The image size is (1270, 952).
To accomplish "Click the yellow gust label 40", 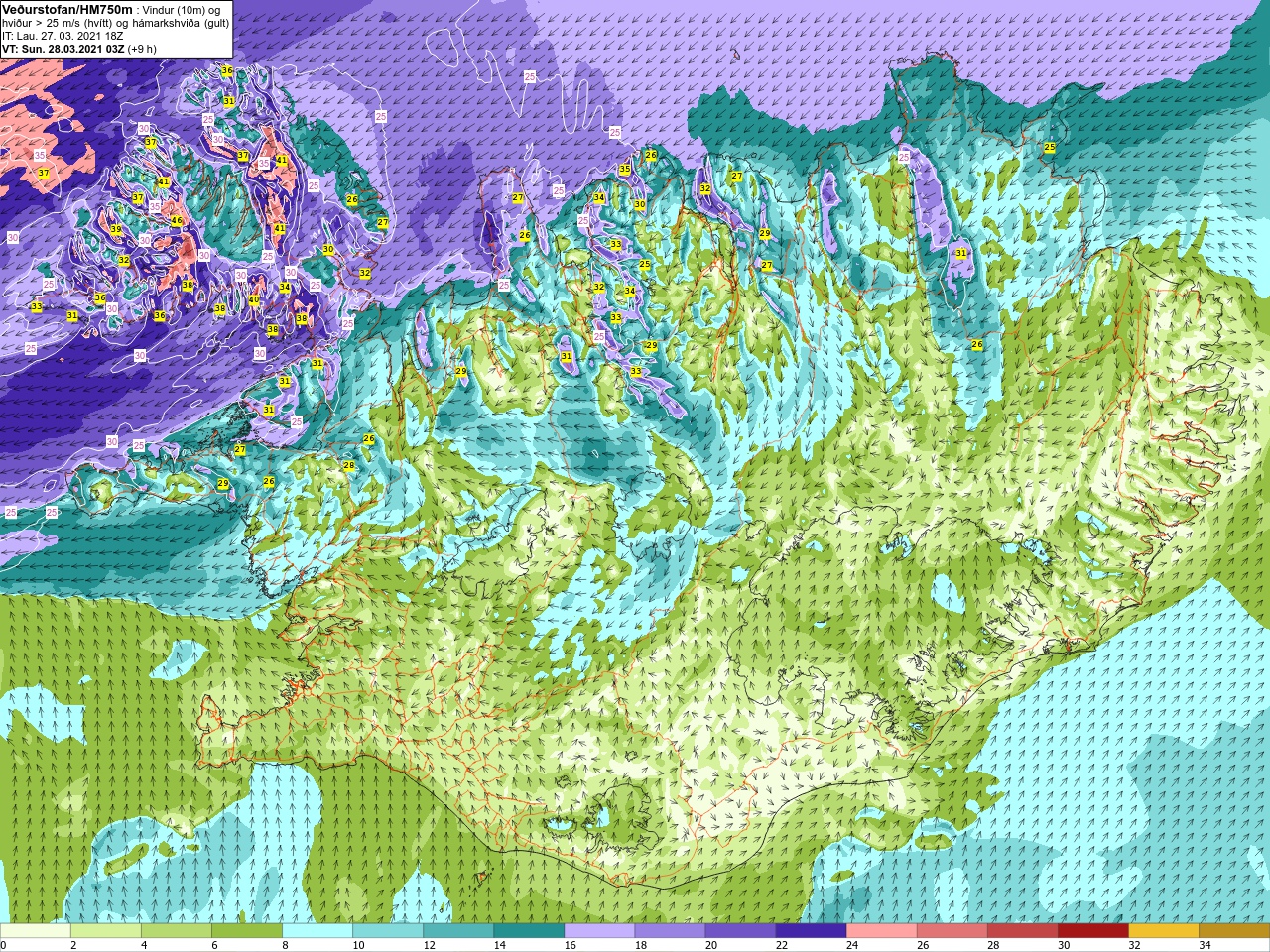I will click(x=254, y=300).
